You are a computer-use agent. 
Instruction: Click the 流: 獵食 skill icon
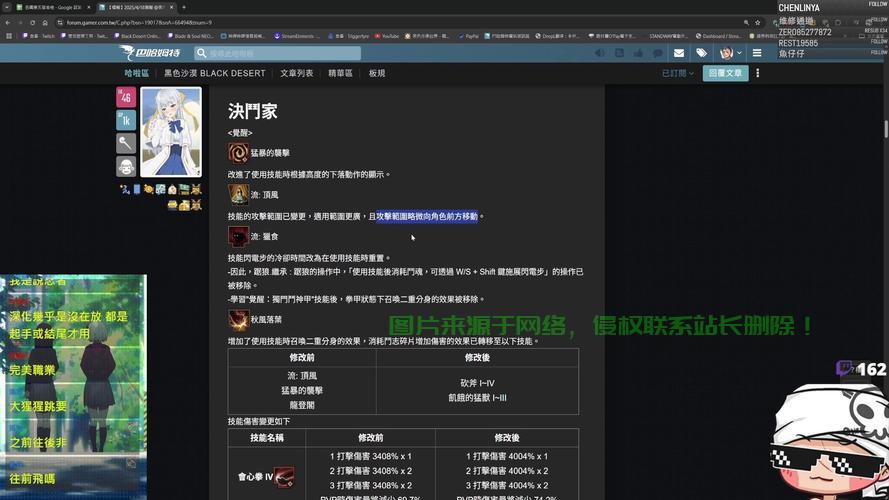[238, 236]
